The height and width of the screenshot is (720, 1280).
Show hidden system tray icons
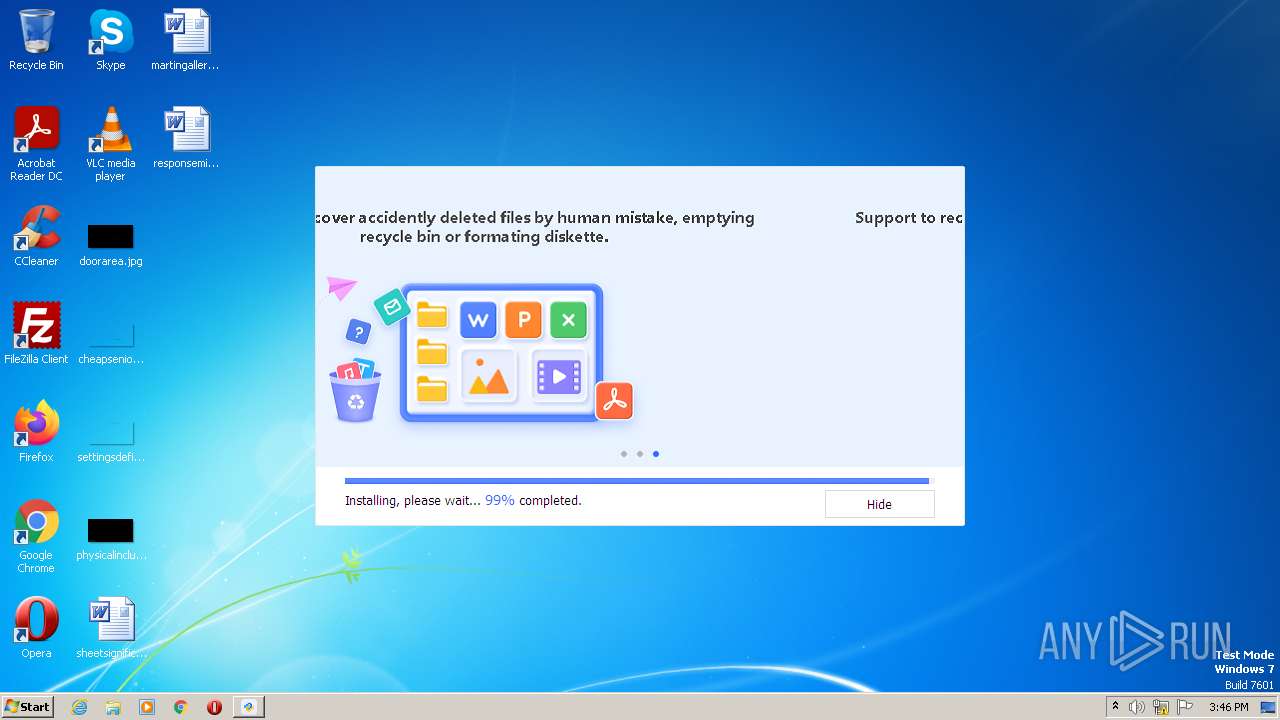pos(1115,707)
